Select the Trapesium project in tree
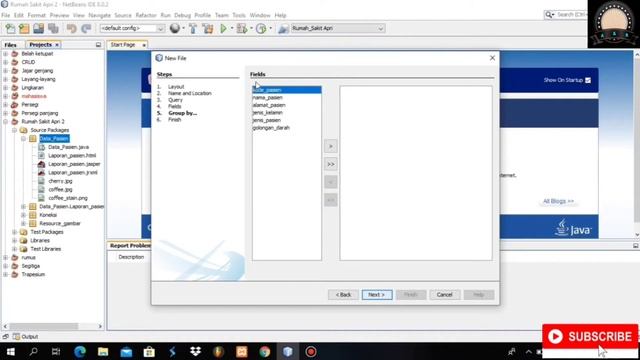The image size is (640, 360). (33, 275)
